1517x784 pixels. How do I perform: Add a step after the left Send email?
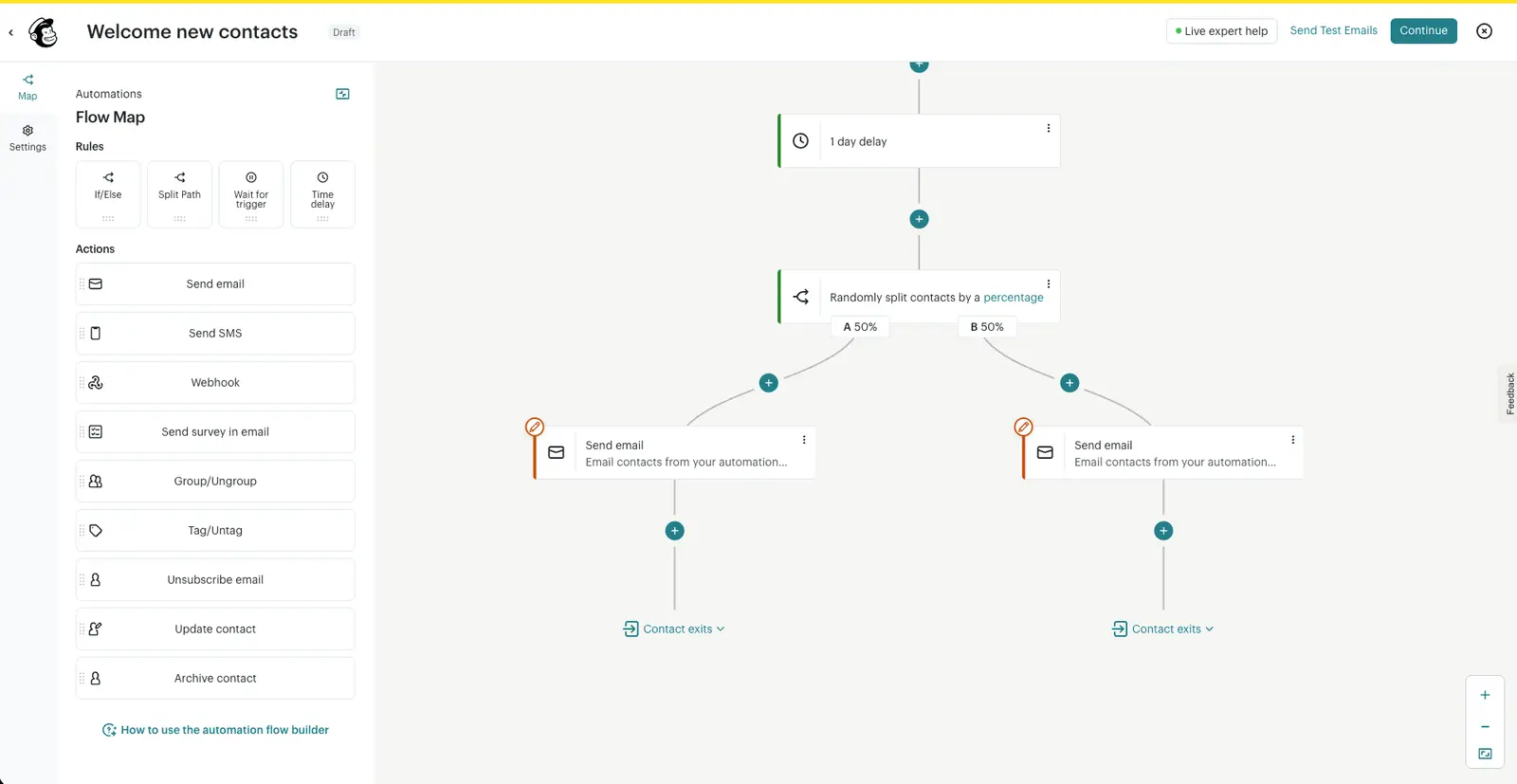pos(675,531)
